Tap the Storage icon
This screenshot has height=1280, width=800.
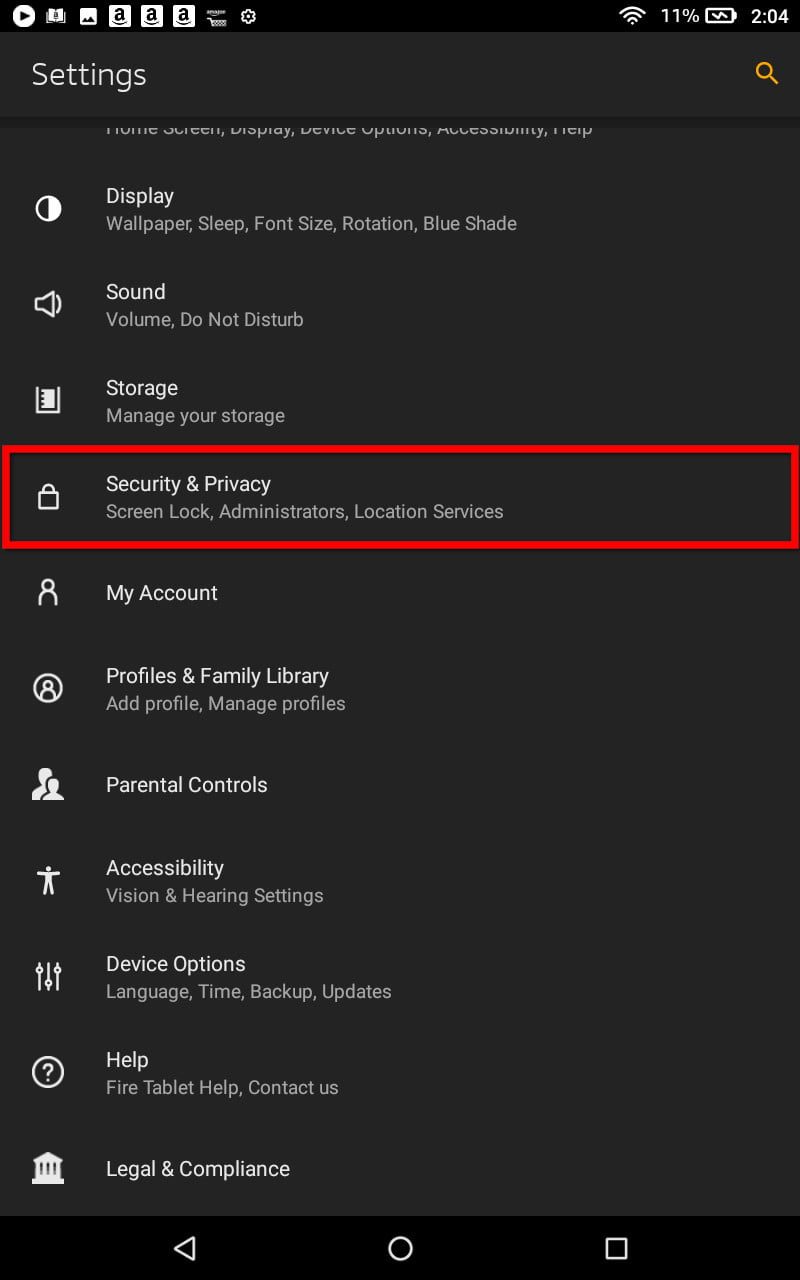tap(48, 400)
